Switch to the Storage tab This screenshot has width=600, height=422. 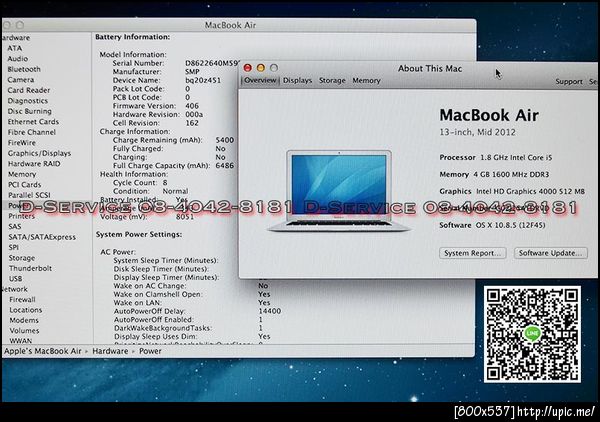click(x=332, y=80)
